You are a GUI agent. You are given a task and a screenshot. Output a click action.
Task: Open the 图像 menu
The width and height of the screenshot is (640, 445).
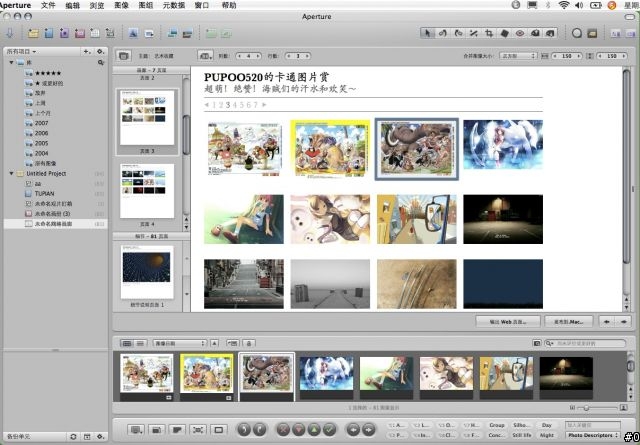point(121,5)
